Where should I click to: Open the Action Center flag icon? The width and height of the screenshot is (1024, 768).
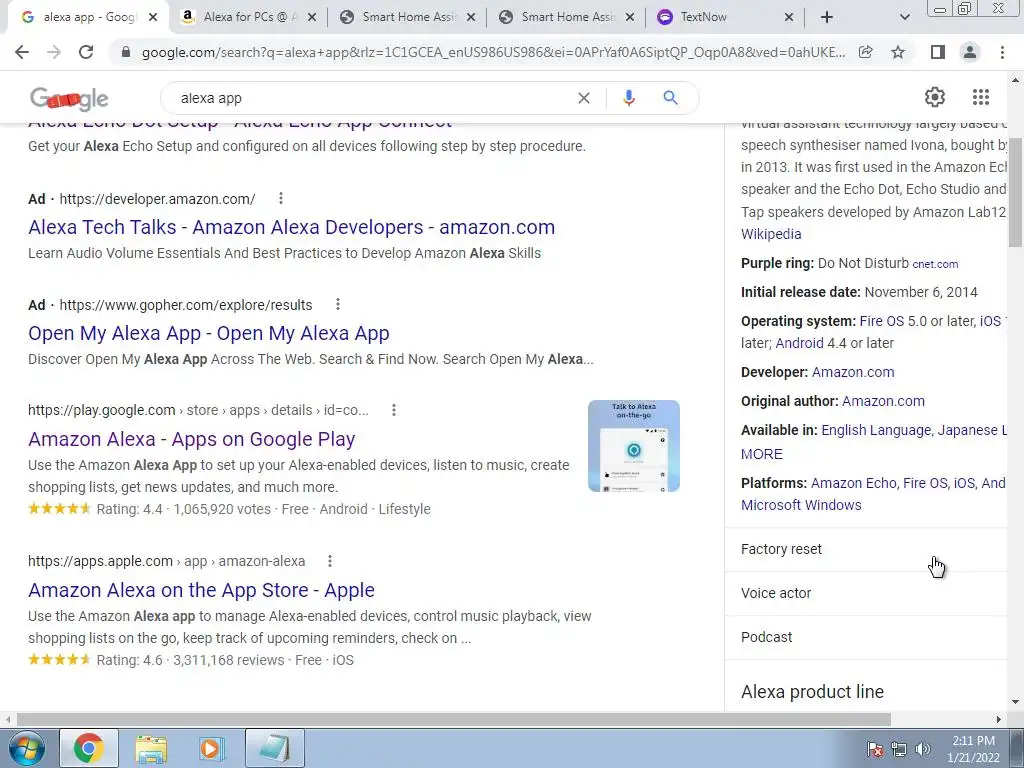tap(874, 750)
